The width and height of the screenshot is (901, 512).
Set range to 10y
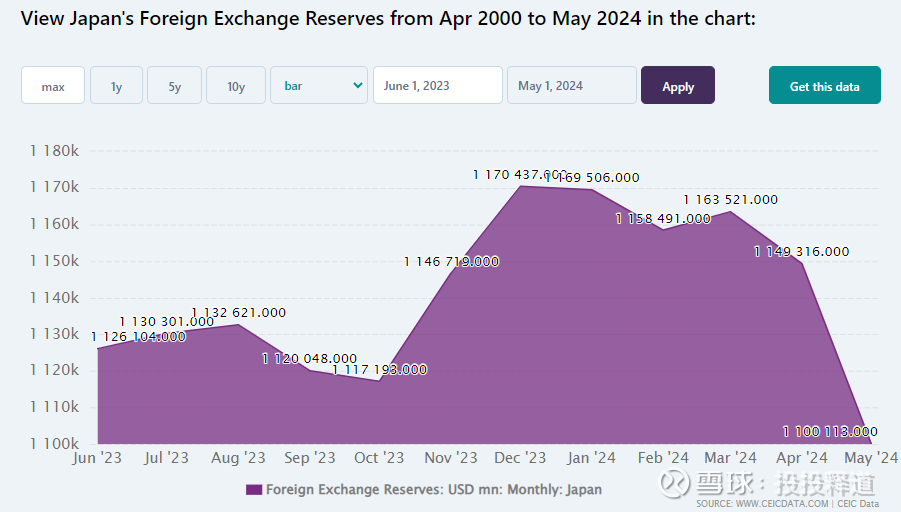click(x=236, y=86)
